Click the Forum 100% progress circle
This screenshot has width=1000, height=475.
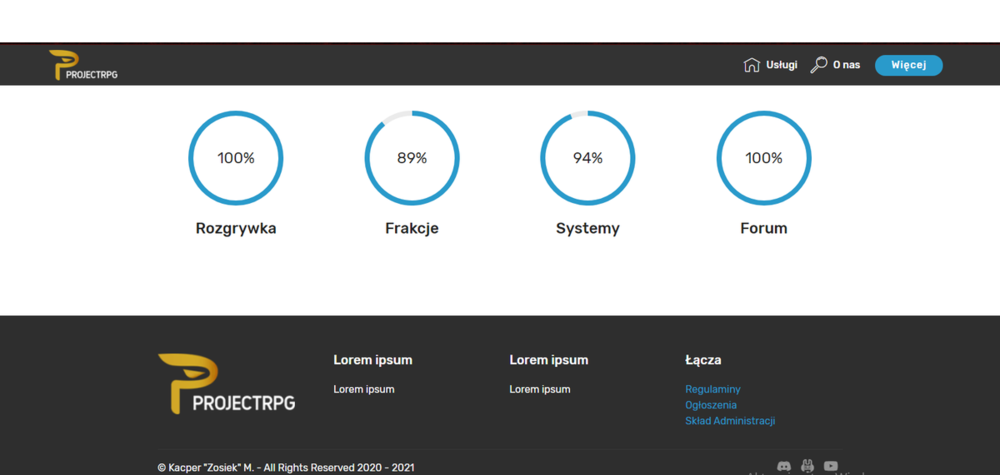(764, 158)
